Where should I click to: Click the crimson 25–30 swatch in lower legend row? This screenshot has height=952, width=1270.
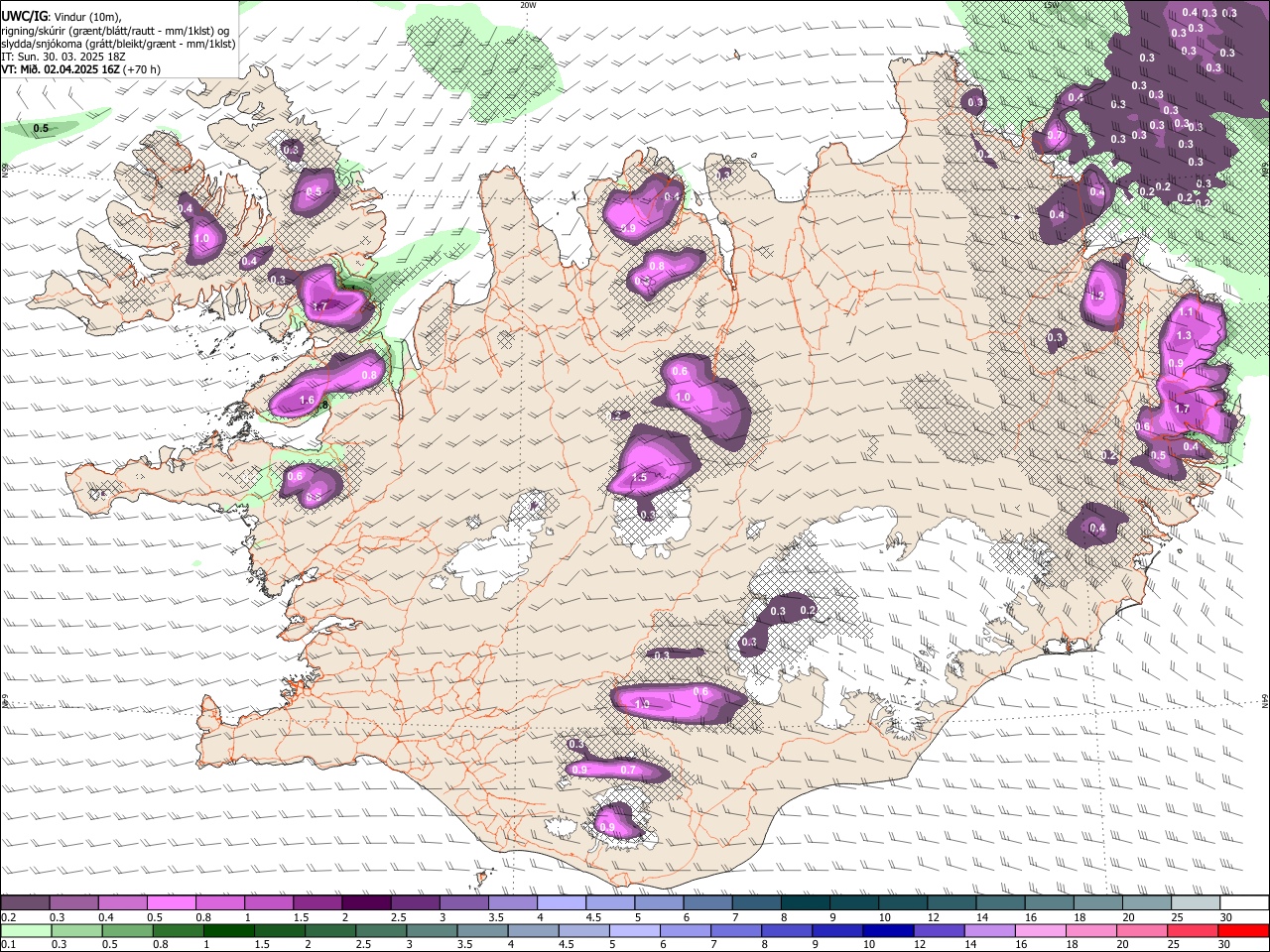pyautogui.click(x=1194, y=930)
